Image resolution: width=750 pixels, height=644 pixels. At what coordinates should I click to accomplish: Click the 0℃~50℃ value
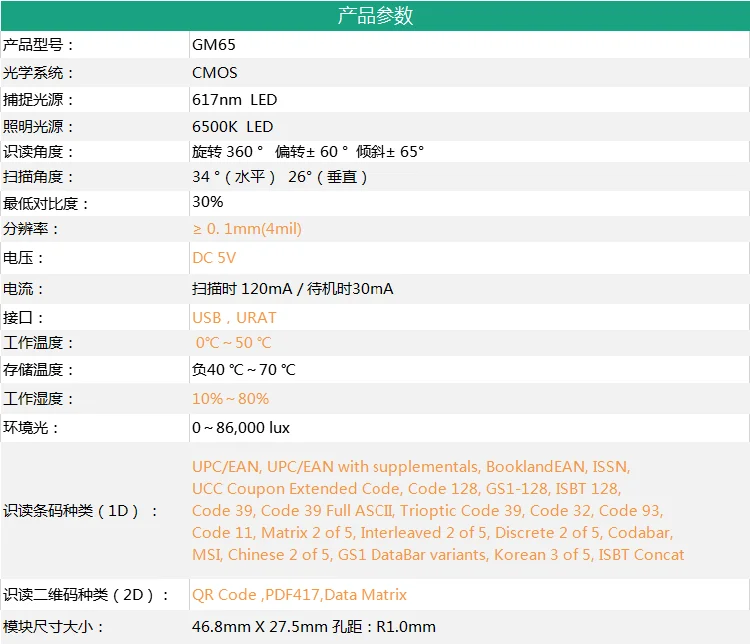click(233, 343)
